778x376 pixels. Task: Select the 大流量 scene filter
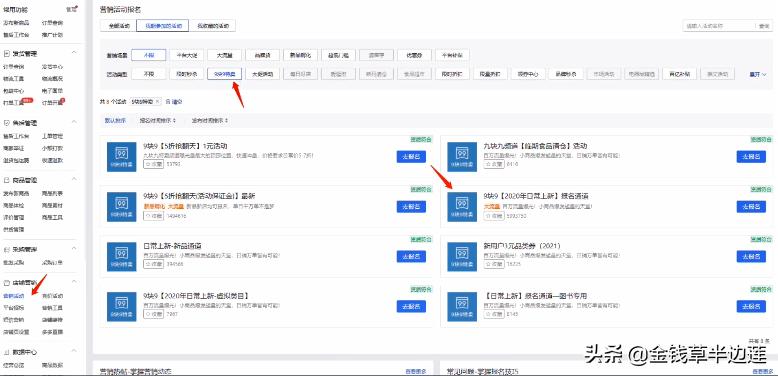coord(225,56)
